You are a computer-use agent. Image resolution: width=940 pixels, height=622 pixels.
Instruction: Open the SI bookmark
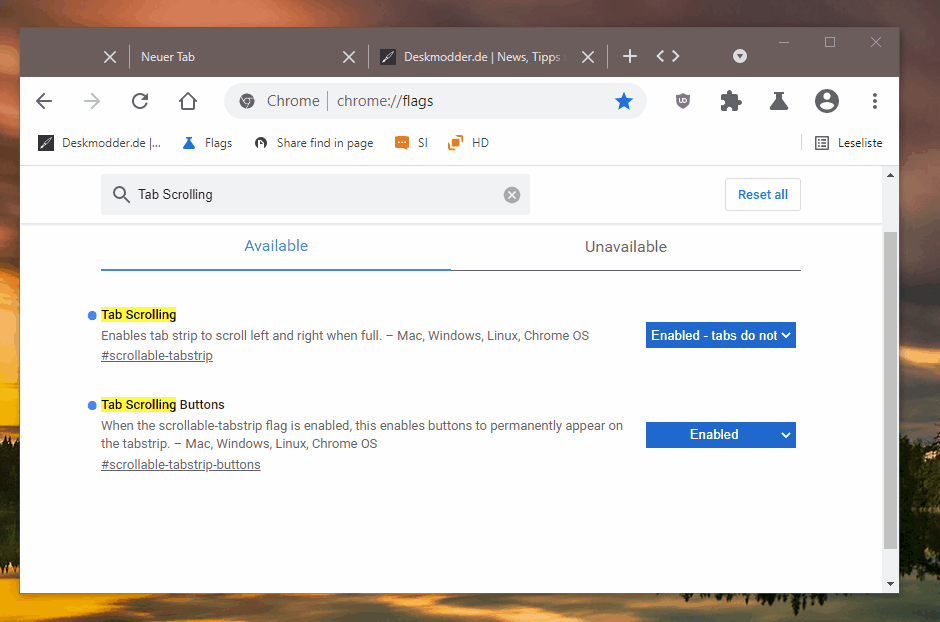pos(411,143)
